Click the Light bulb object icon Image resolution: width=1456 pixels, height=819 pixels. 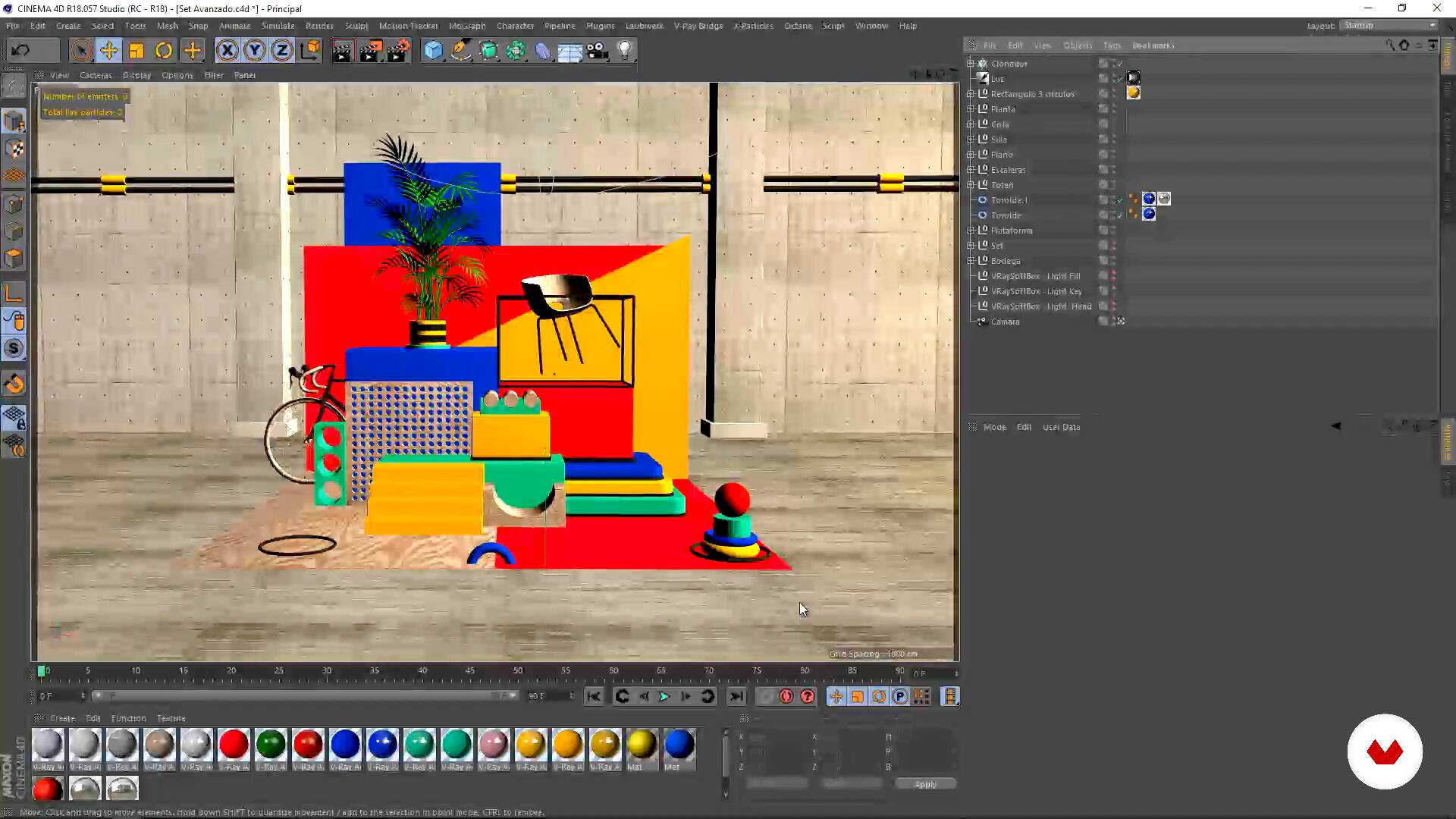click(x=624, y=51)
